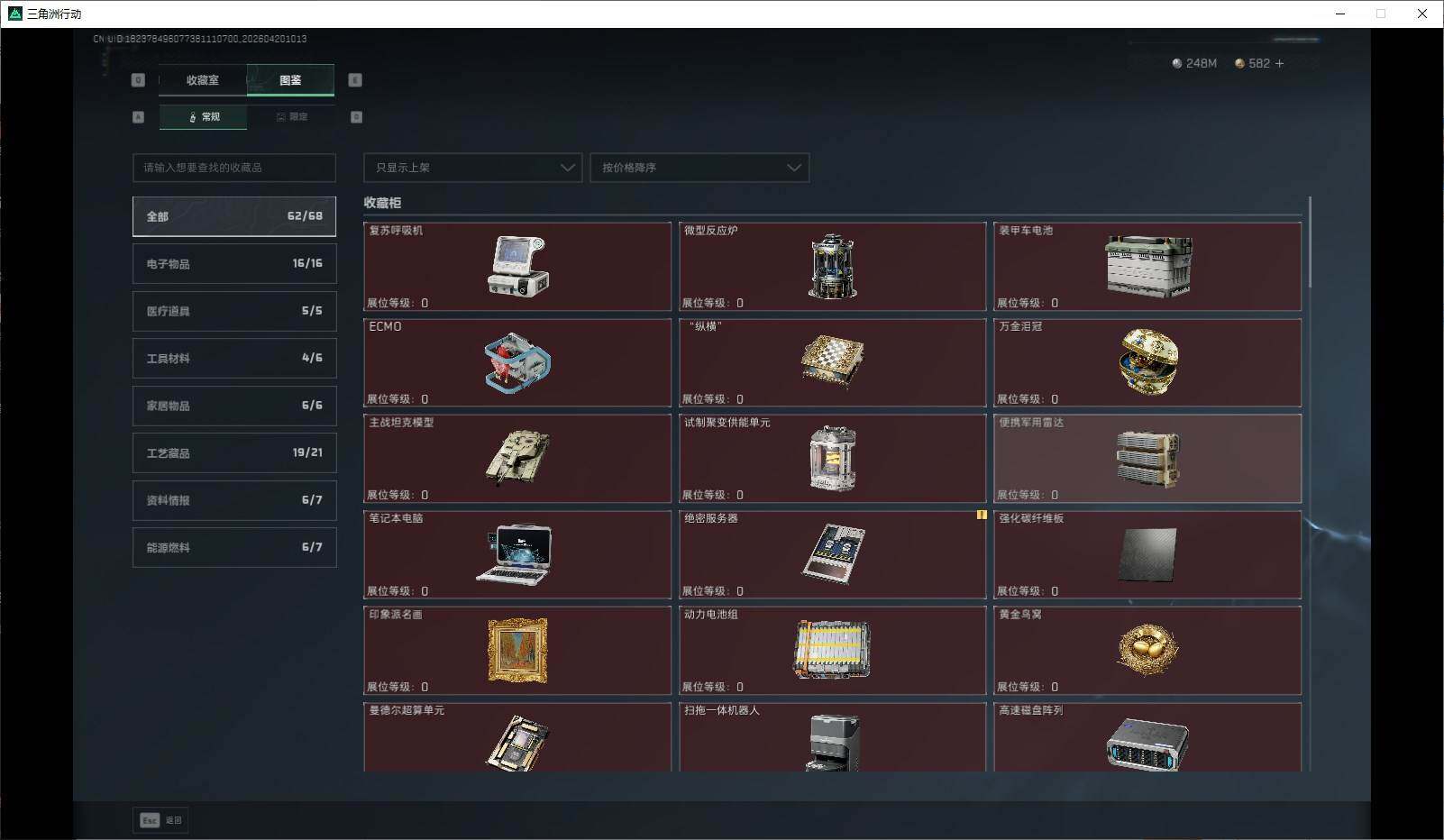The width and height of the screenshot is (1444, 840).
Task: Select the 限定 sub-tab
Action: click(291, 117)
